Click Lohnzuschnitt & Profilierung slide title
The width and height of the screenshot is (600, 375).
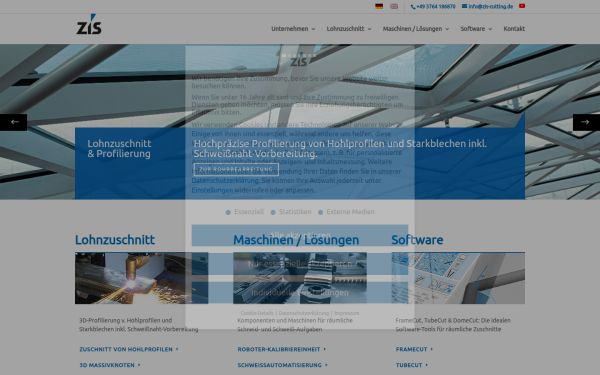tap(119, 148)
